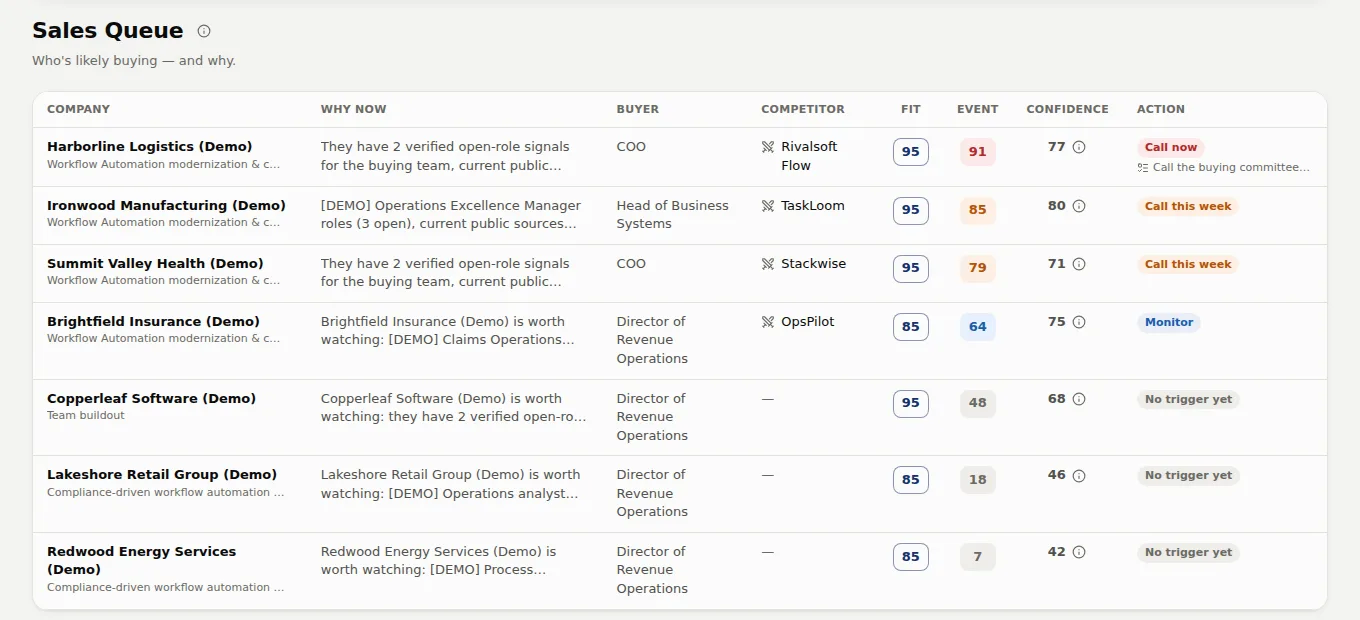Viewport: 1360px width, 620px height.
Task: Open Lakeshore Retail Group (Demo) company
Action: pos(162,475)
